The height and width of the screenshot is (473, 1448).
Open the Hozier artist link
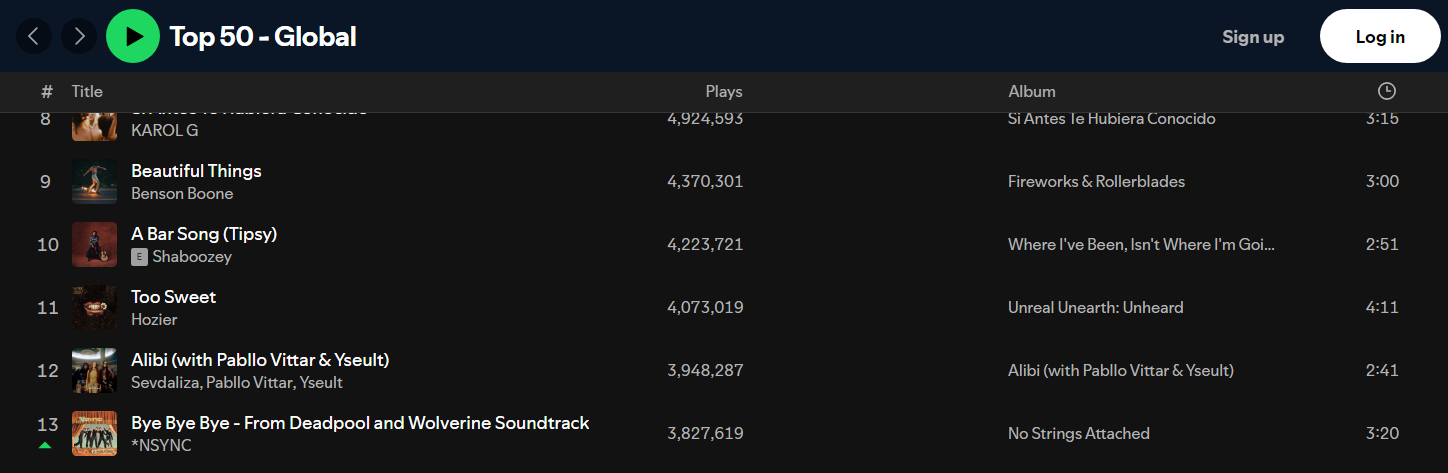154,320
